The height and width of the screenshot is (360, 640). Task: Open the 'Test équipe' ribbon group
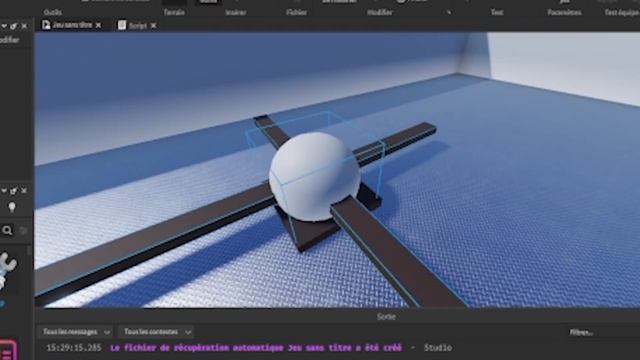click(622, 12)
